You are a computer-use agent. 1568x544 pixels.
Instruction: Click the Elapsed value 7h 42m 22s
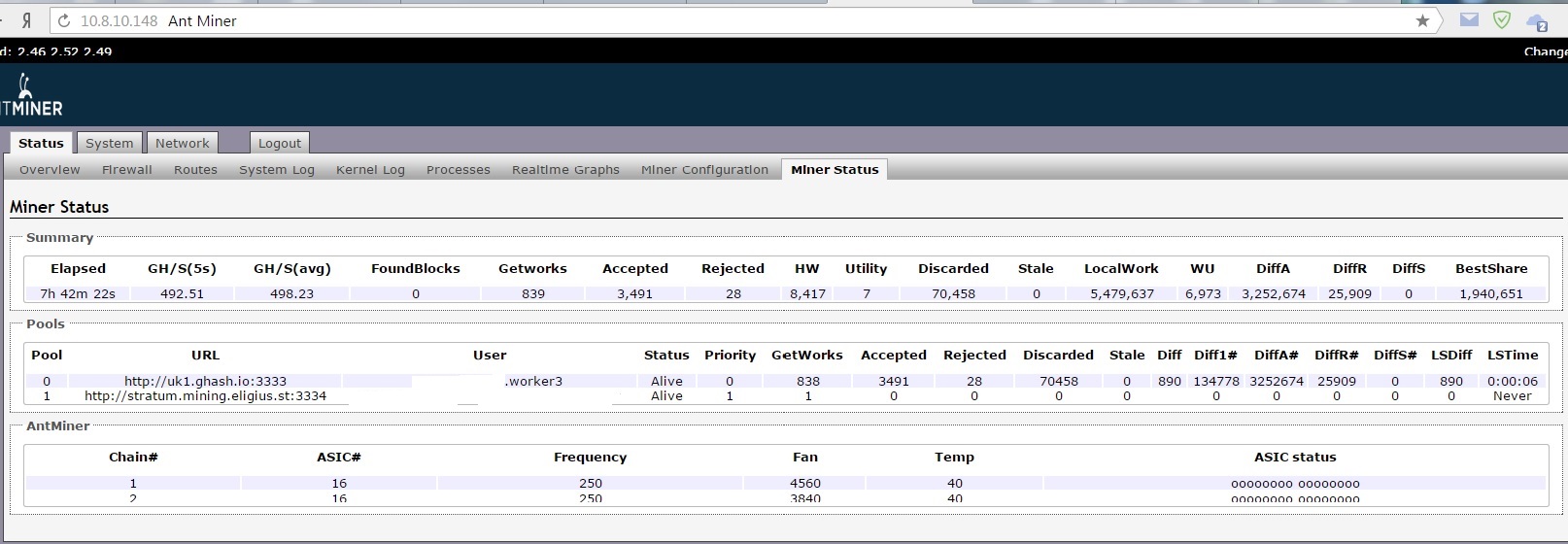click(78, 293)
